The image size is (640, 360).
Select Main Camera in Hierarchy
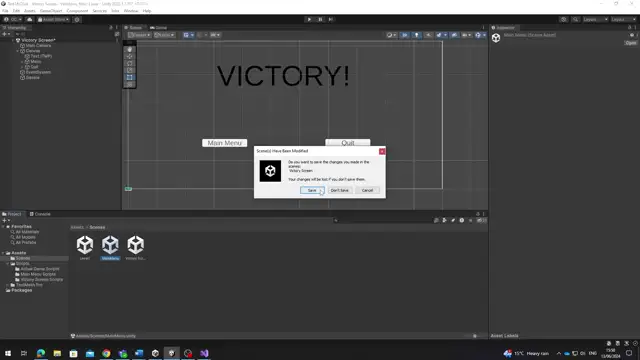[x=36, y=46]
